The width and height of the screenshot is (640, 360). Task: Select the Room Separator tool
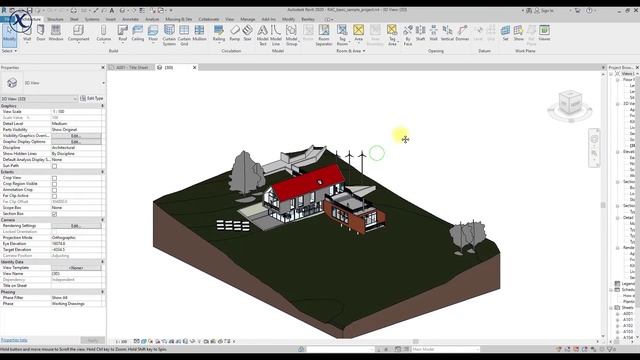[324, 35]
